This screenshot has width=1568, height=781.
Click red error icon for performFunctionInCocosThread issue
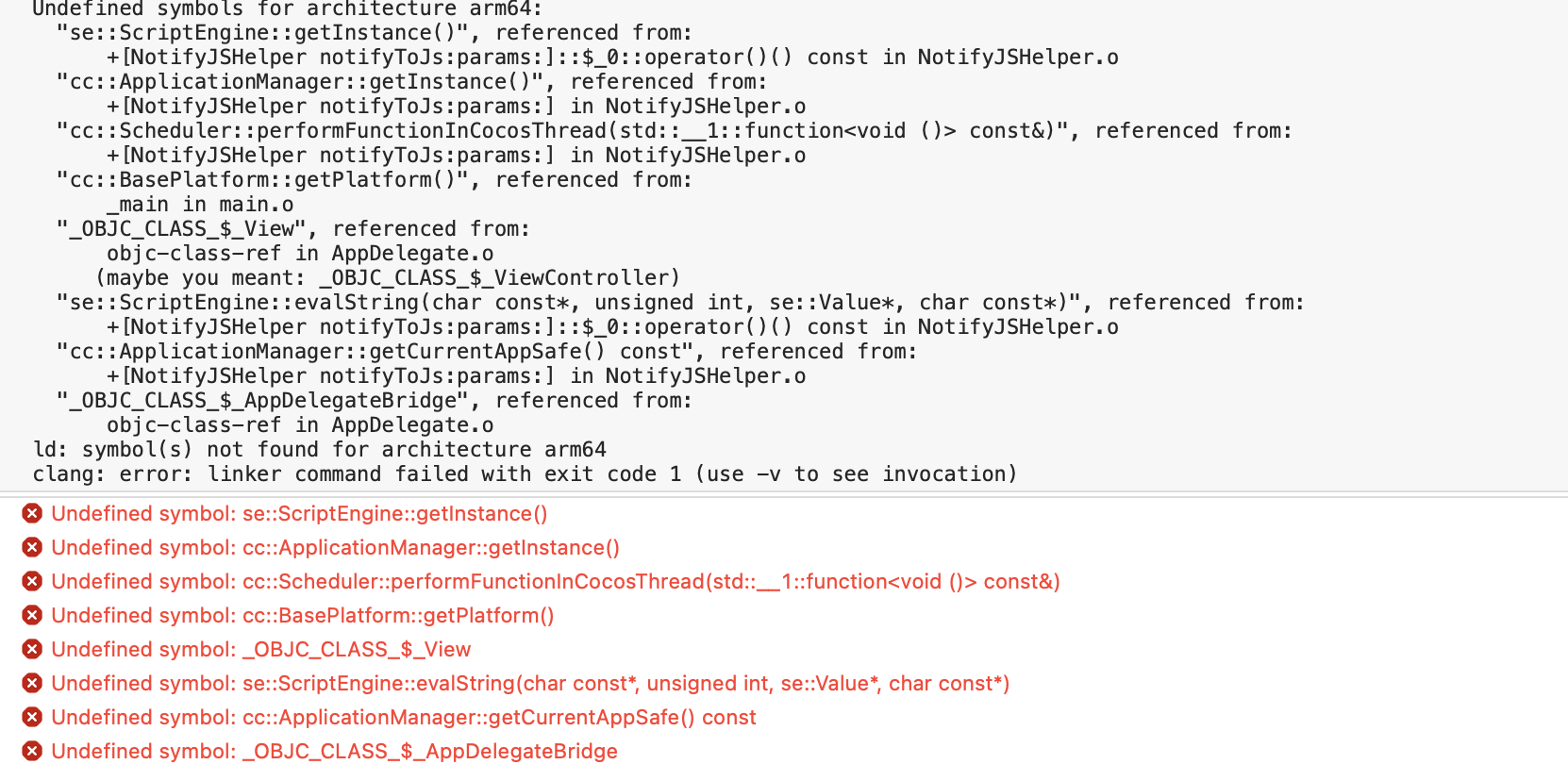click(x=32, y=581)
